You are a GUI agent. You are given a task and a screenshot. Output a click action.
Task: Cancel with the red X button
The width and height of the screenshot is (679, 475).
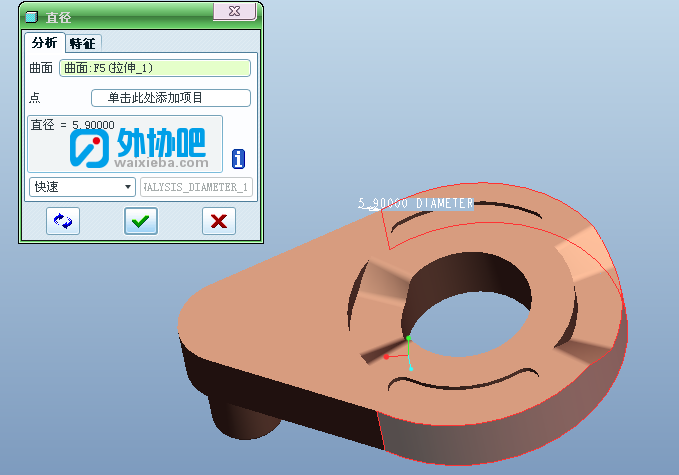pyautogui.click(x=219, y=221)
